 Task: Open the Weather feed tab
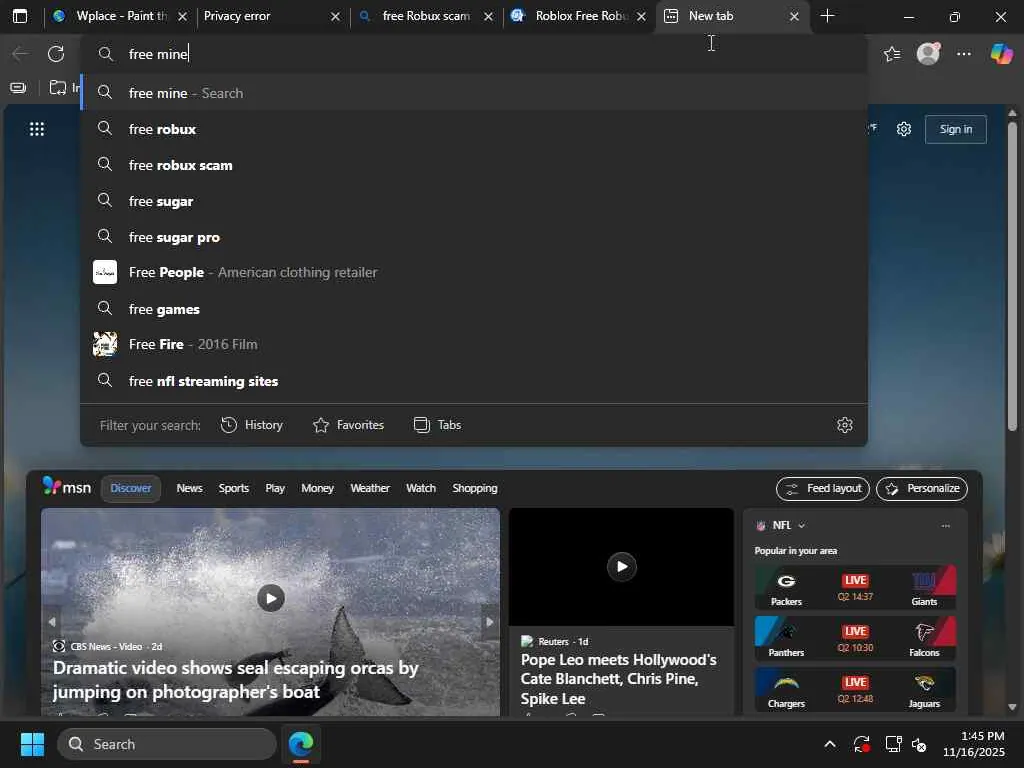click(370, 488)
